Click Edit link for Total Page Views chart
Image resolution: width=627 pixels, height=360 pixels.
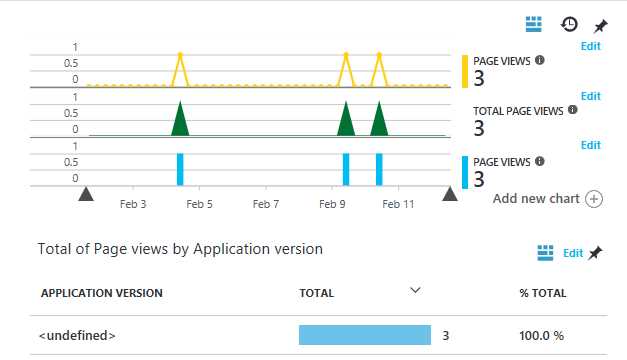click(x=591, y=96)
